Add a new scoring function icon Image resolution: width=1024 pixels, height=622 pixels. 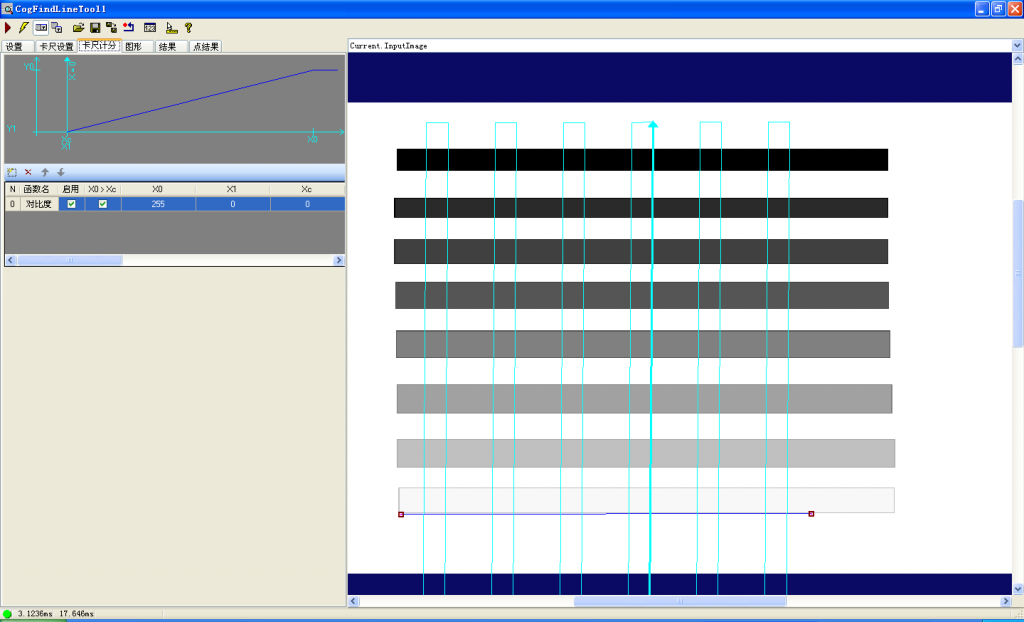tap(12, 172)
